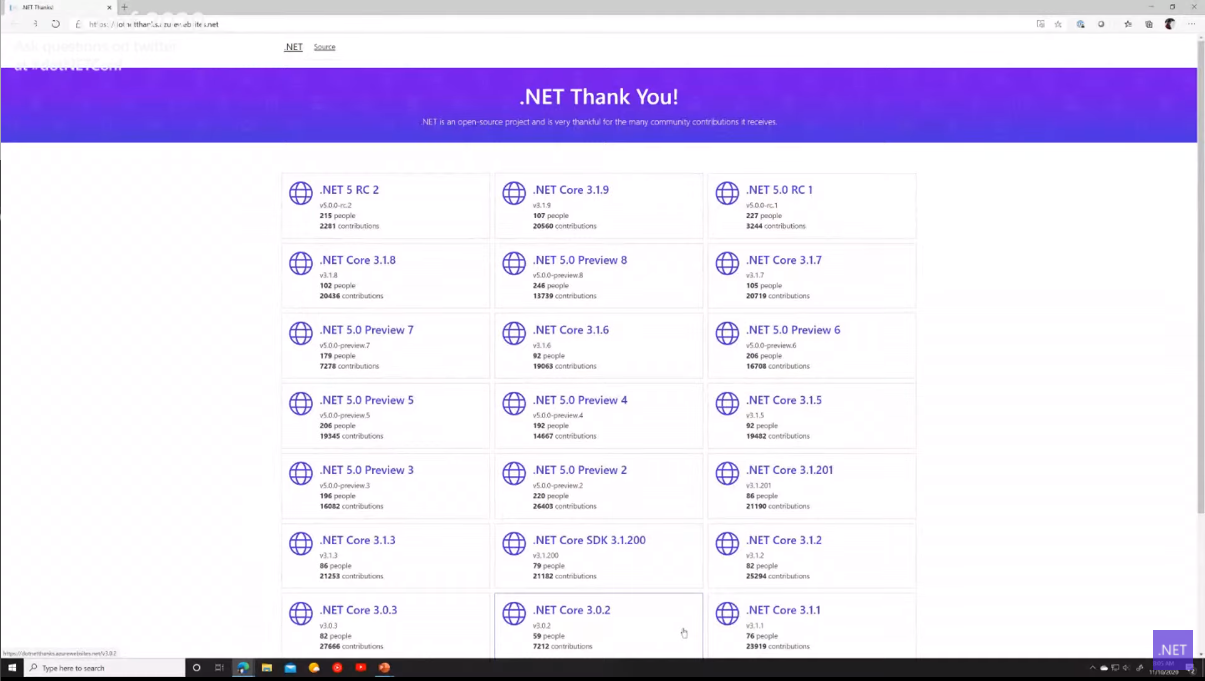Viewport: 1205px width, 681px height.
Task: Open Task View on the taskbar
Action: (x=219, y=668)
